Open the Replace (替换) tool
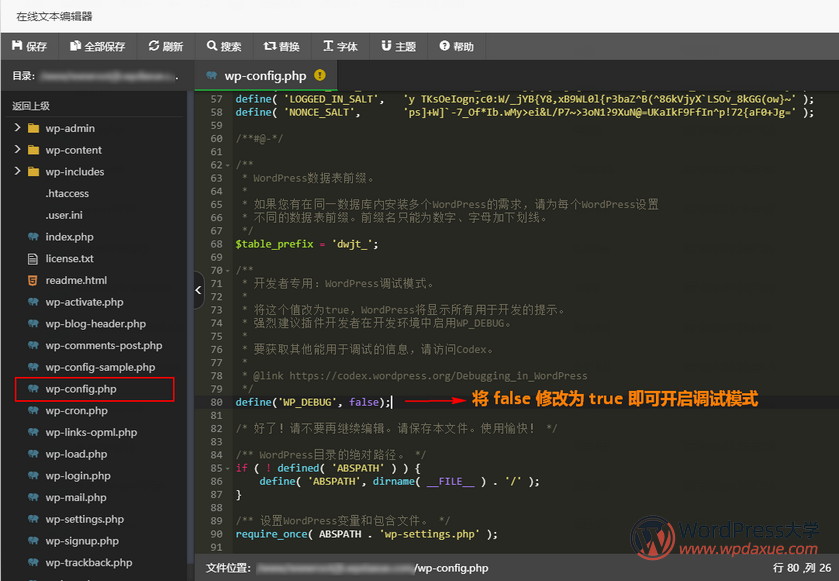The width and height of the screenshot is (839, 581). pyautogui.click(x=281, y=46)
